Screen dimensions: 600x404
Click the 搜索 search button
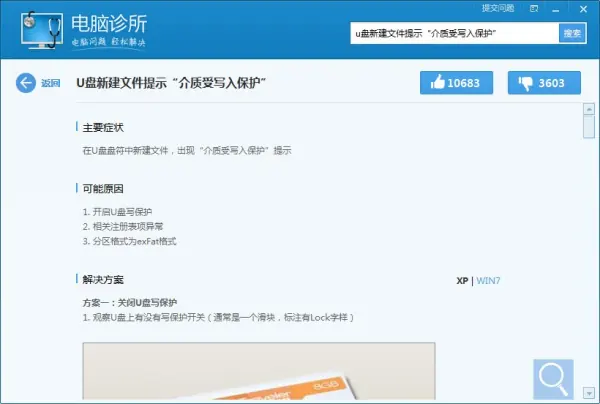(x=572, y=33)
